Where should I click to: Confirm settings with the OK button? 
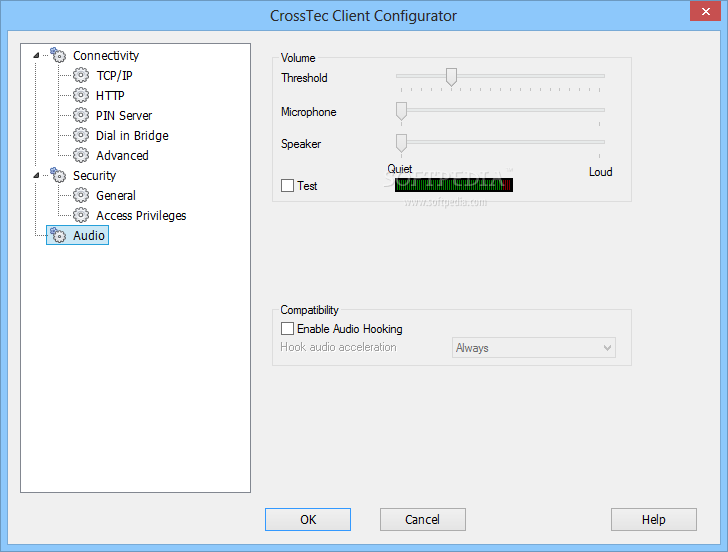click(x=308, y=519)
